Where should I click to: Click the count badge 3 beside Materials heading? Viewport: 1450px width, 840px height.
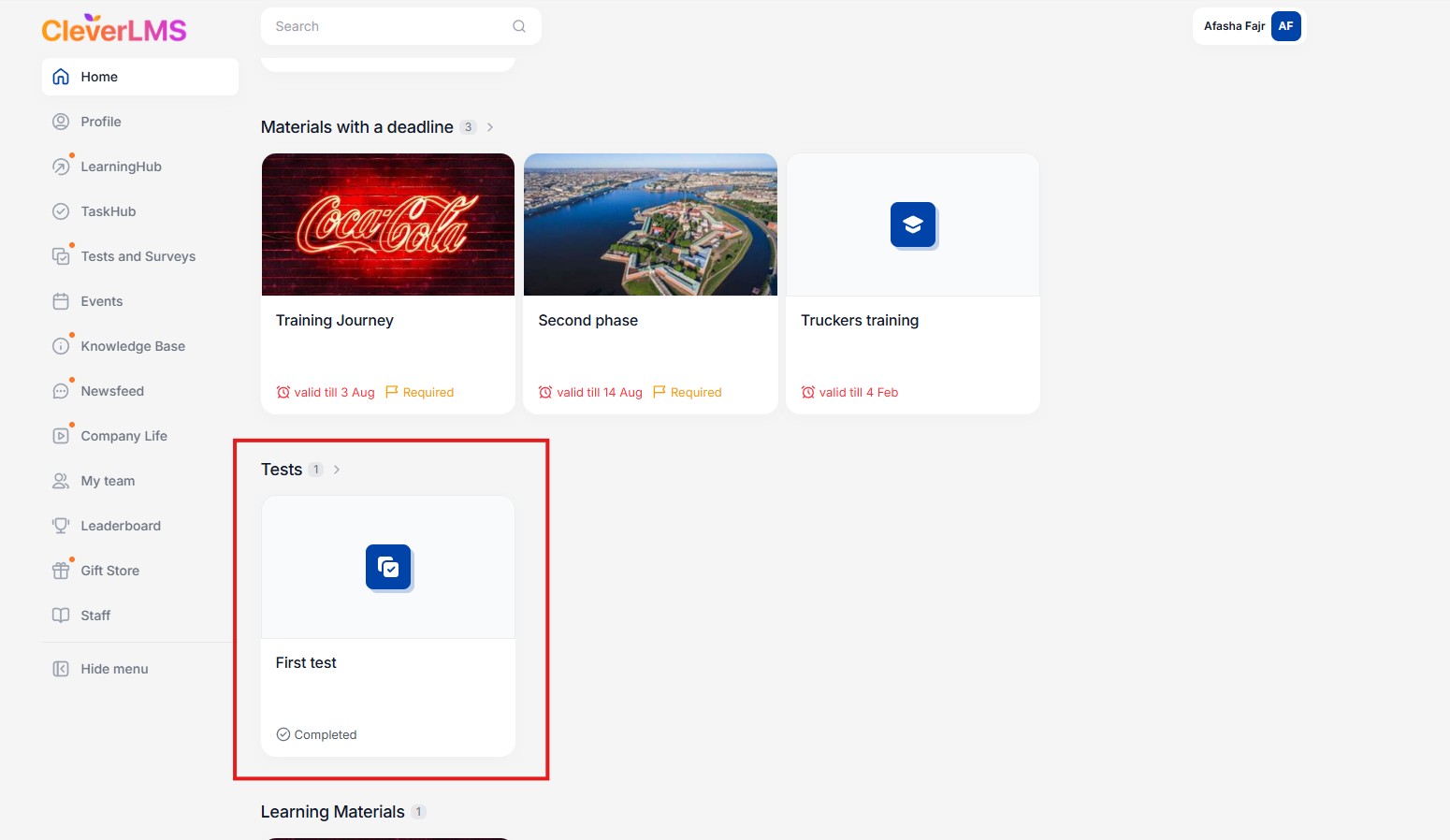(x=469, y=127)
